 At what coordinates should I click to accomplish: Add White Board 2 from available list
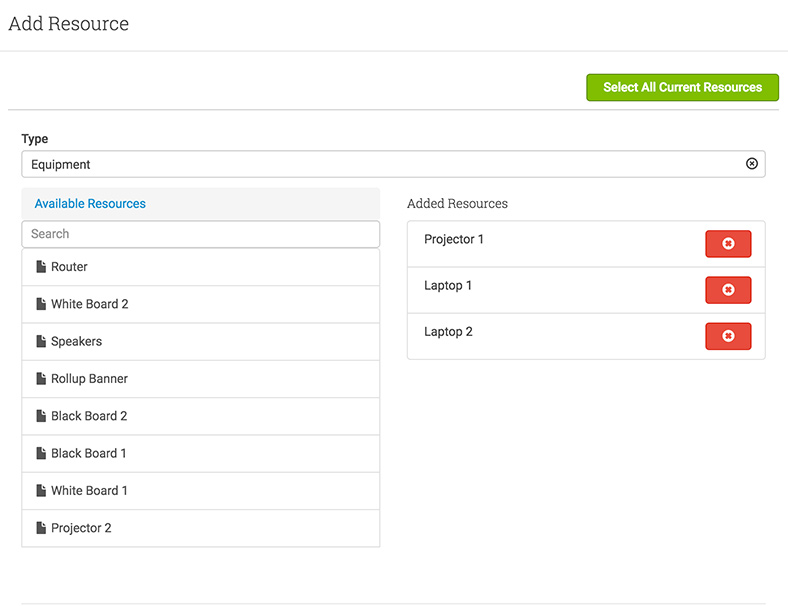(201, 304)
